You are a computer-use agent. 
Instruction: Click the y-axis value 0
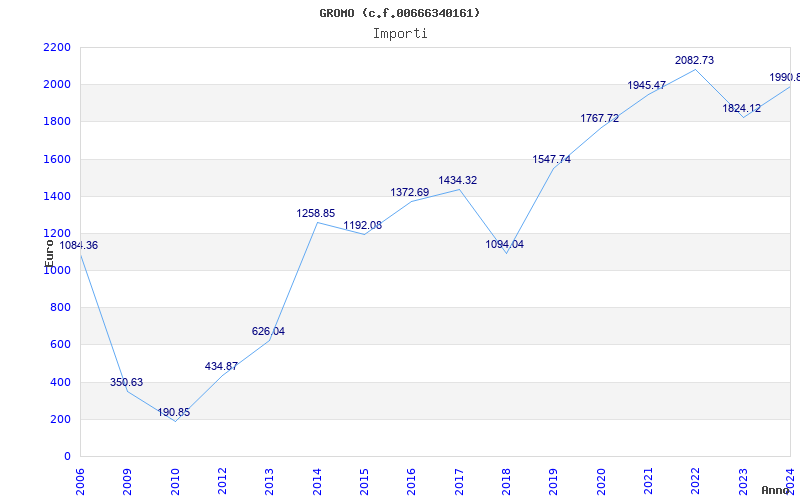pos(67,457)
